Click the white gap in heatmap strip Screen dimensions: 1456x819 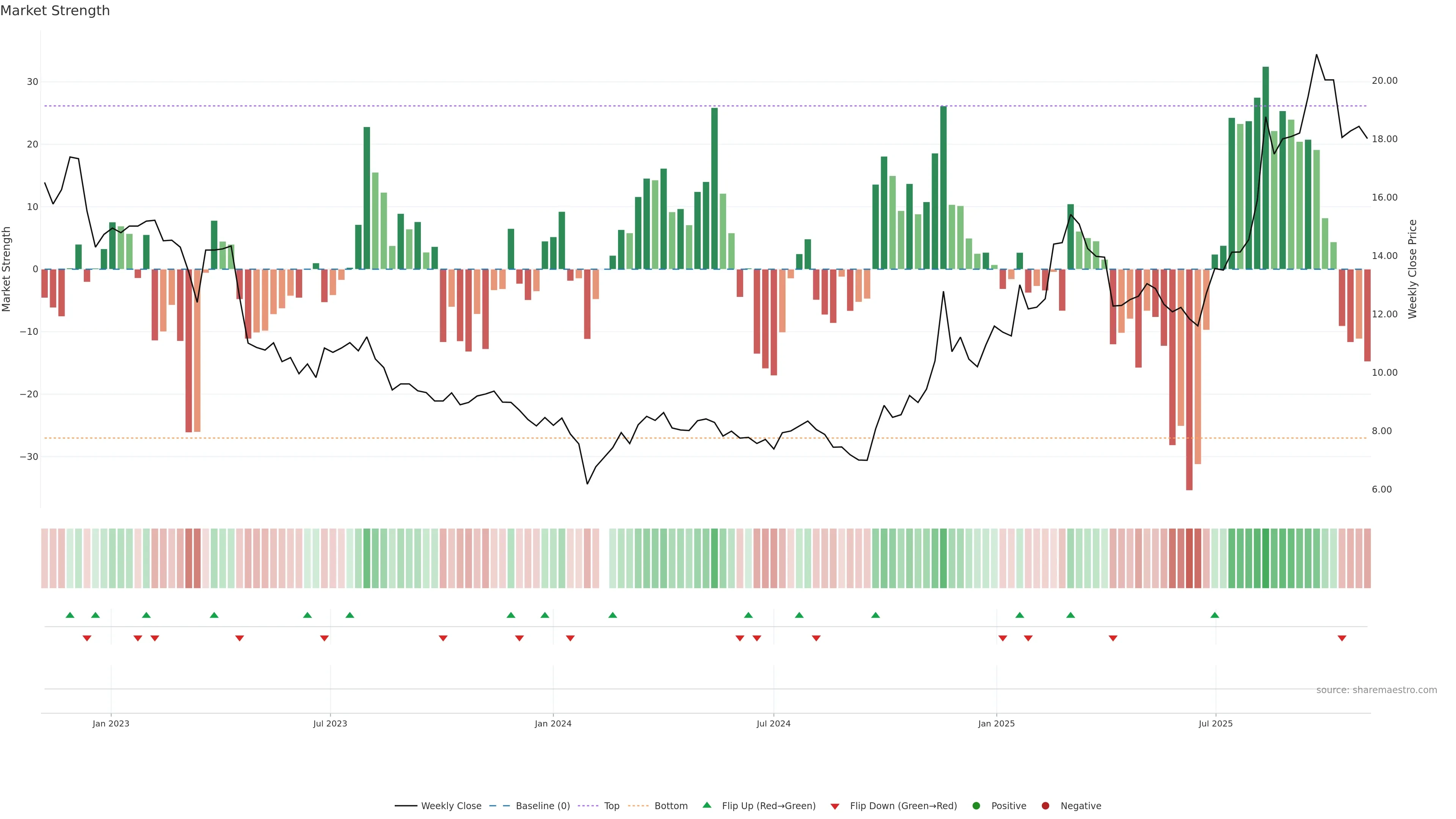click(604, 559)
